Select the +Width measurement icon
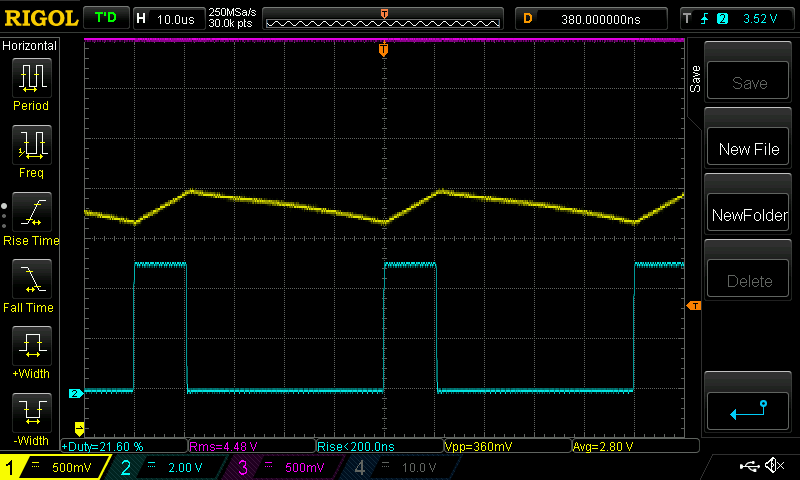 pos(30,347)
